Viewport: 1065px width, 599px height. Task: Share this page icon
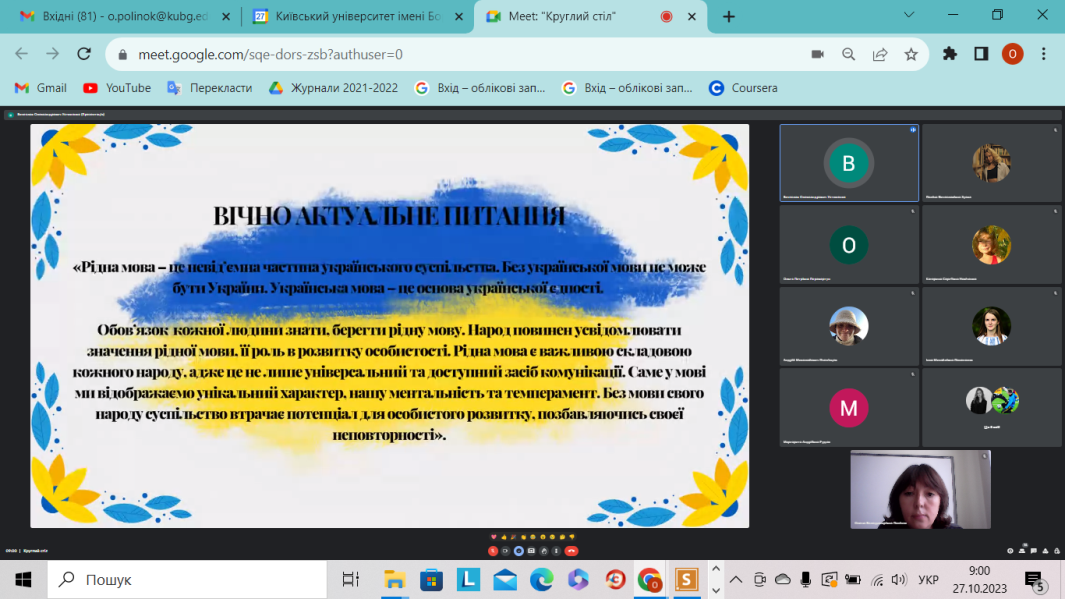pos(880,54)
